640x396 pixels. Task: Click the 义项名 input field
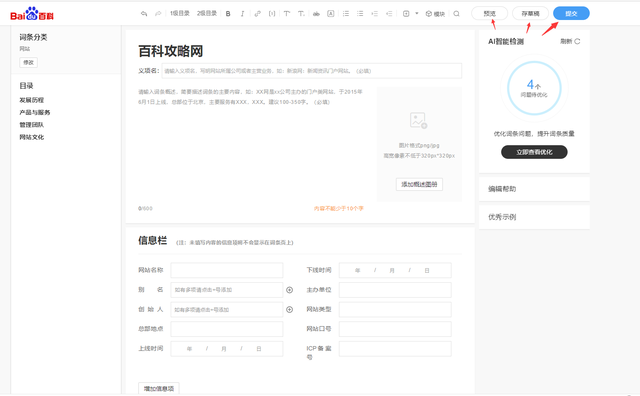pos(312,71)
